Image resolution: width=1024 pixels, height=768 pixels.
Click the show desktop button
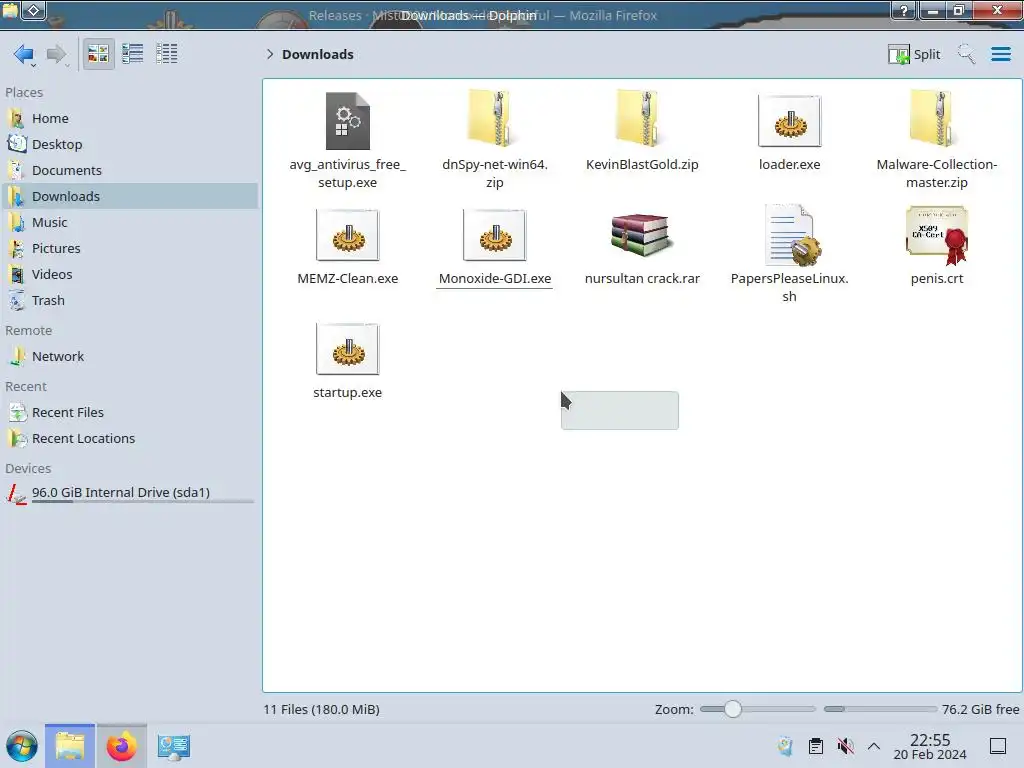(x=998, y=746)
